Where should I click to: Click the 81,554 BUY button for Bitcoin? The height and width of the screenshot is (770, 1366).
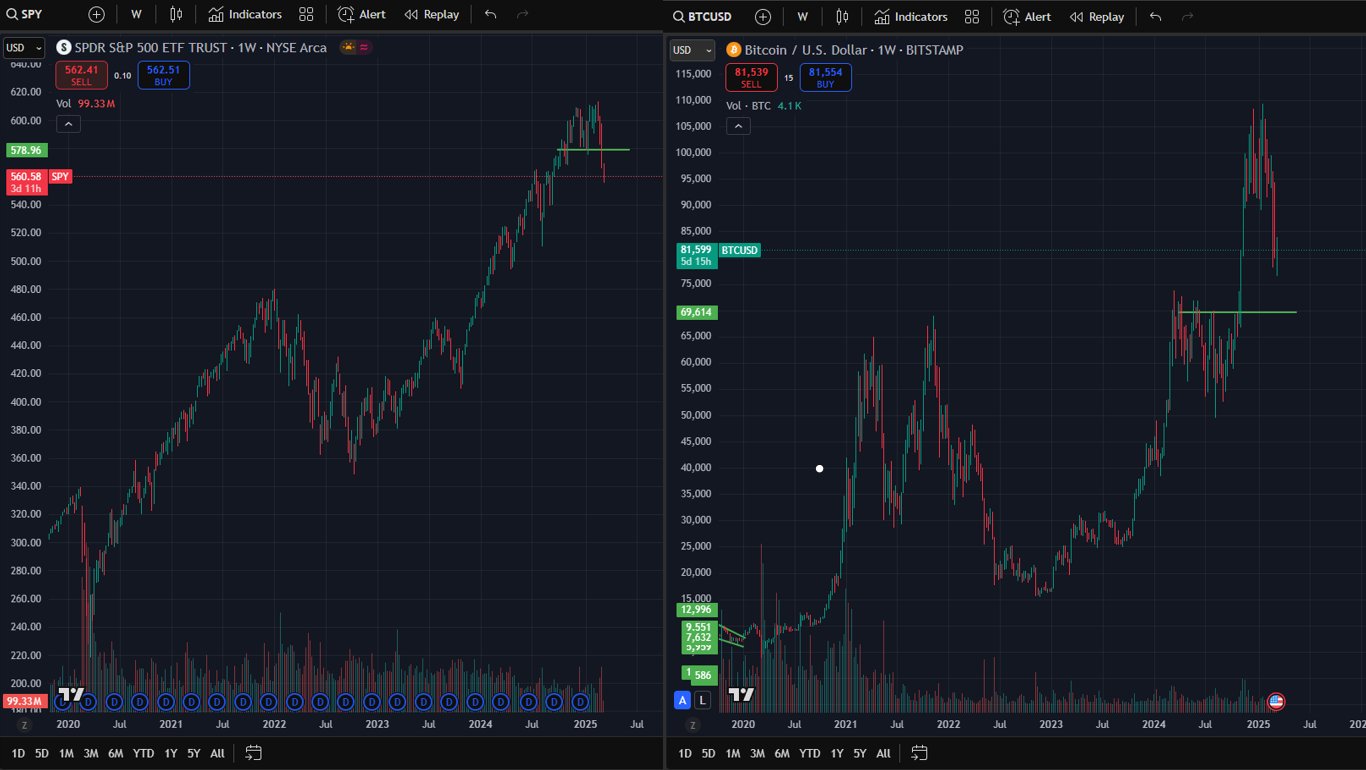(825, 78)
